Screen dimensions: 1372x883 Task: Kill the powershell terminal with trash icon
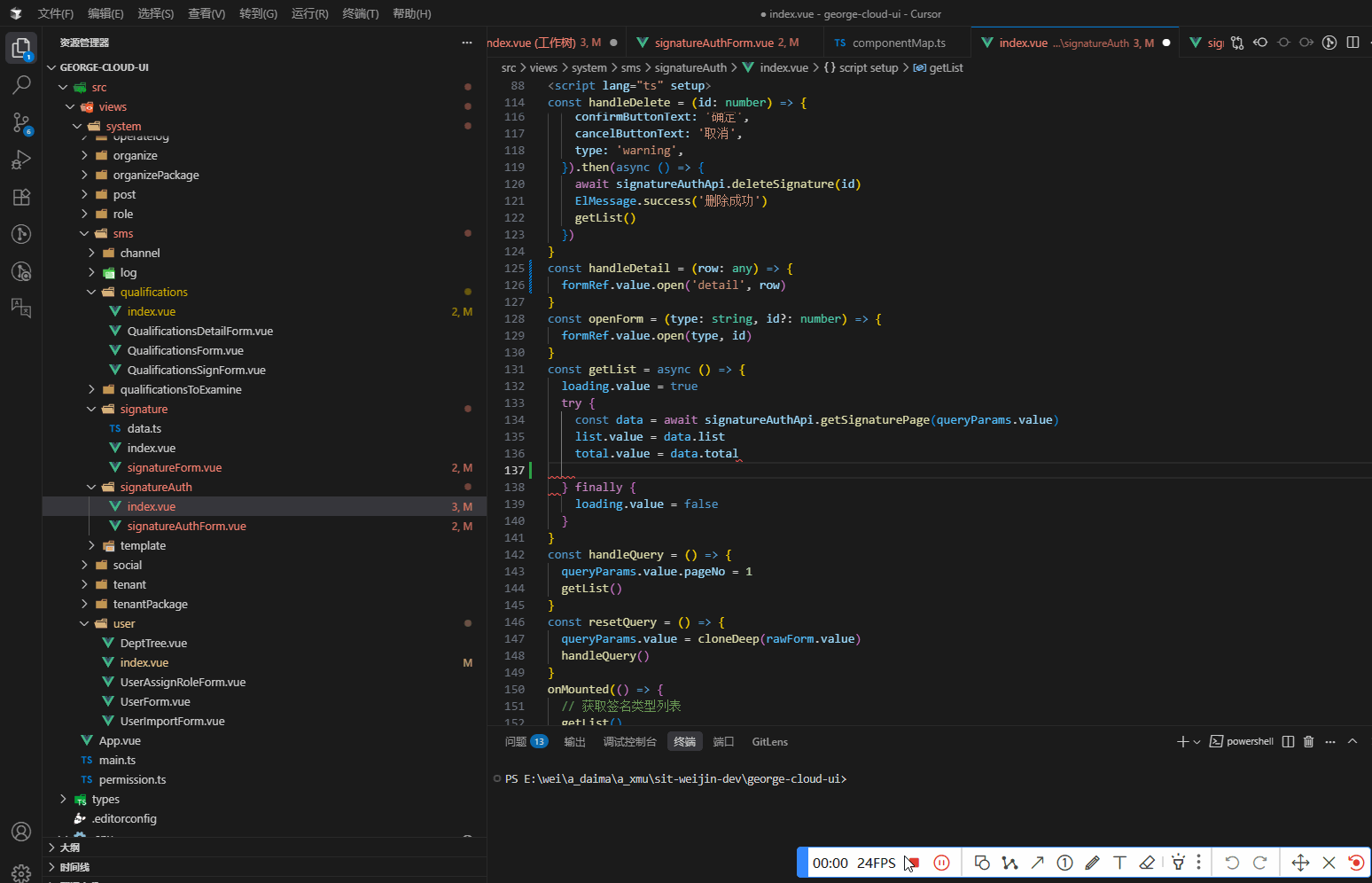(1308, 742)
